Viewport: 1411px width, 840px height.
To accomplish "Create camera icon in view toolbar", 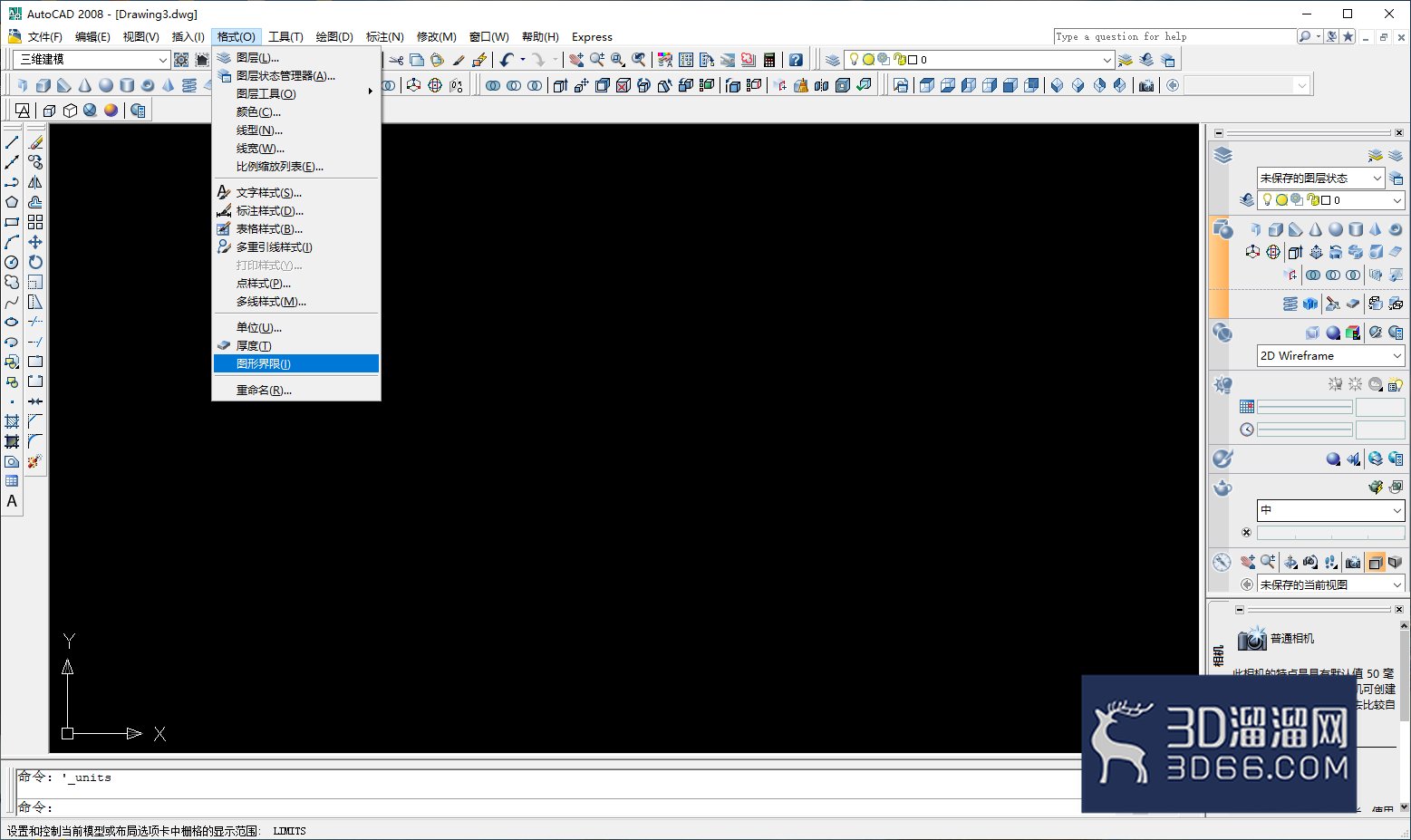I will click(1146, 85).
